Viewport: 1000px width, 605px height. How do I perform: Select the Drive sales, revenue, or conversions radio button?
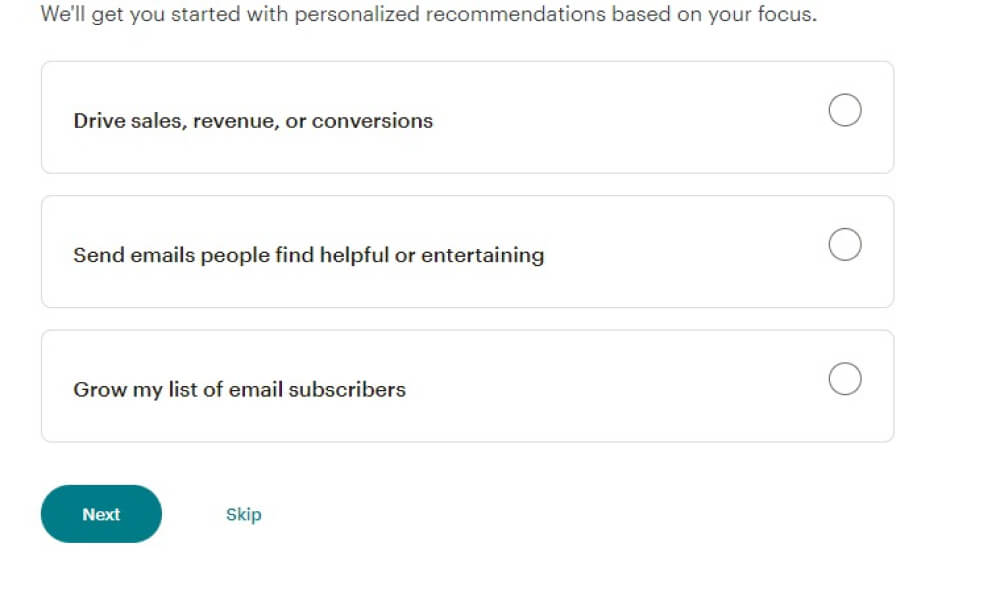845,110
